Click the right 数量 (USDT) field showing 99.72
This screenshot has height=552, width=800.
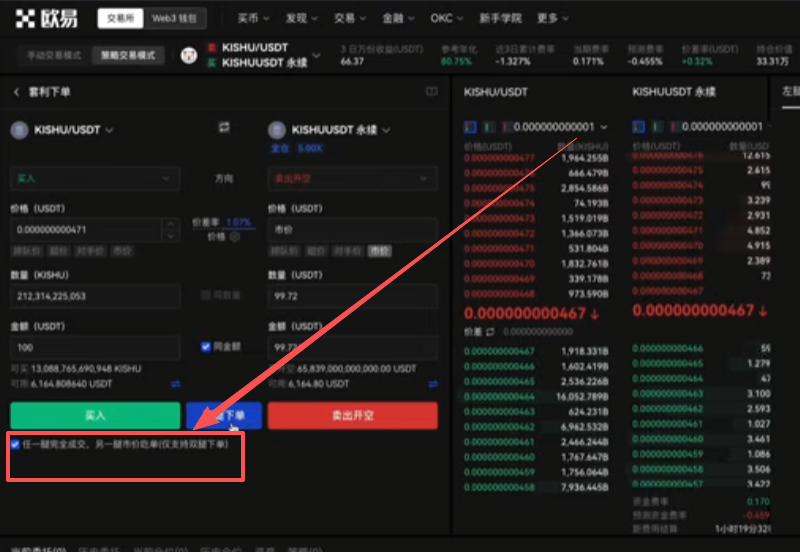tap(353, 296)
